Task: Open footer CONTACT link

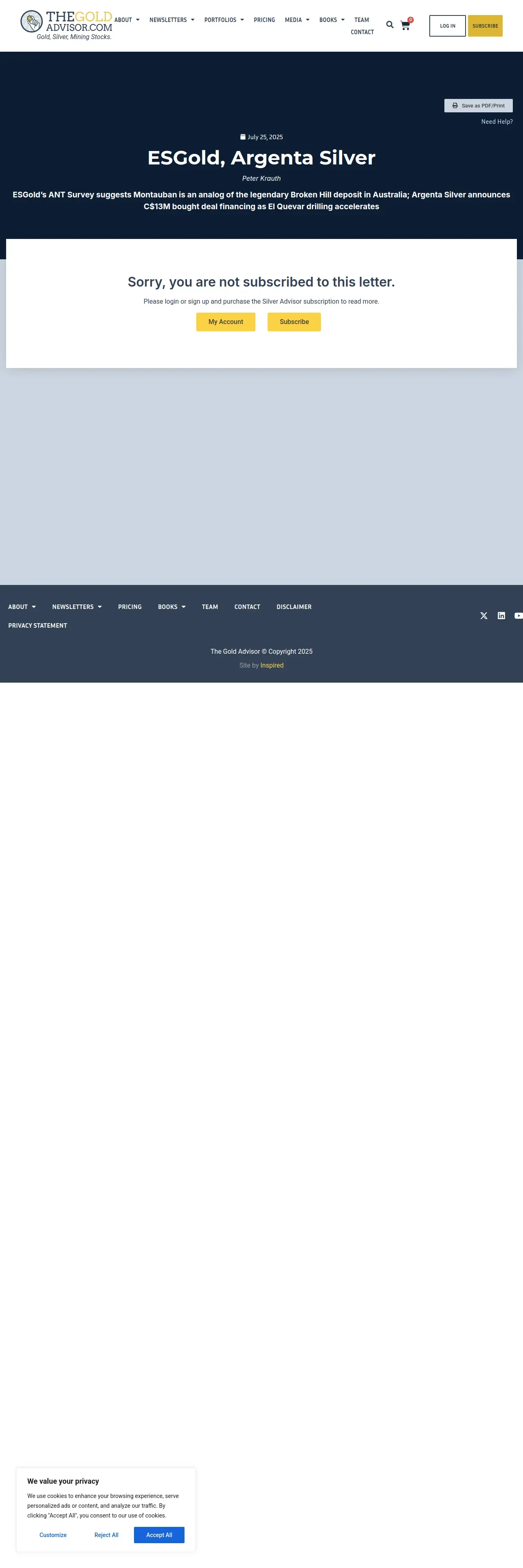Action: pos(247,607)
